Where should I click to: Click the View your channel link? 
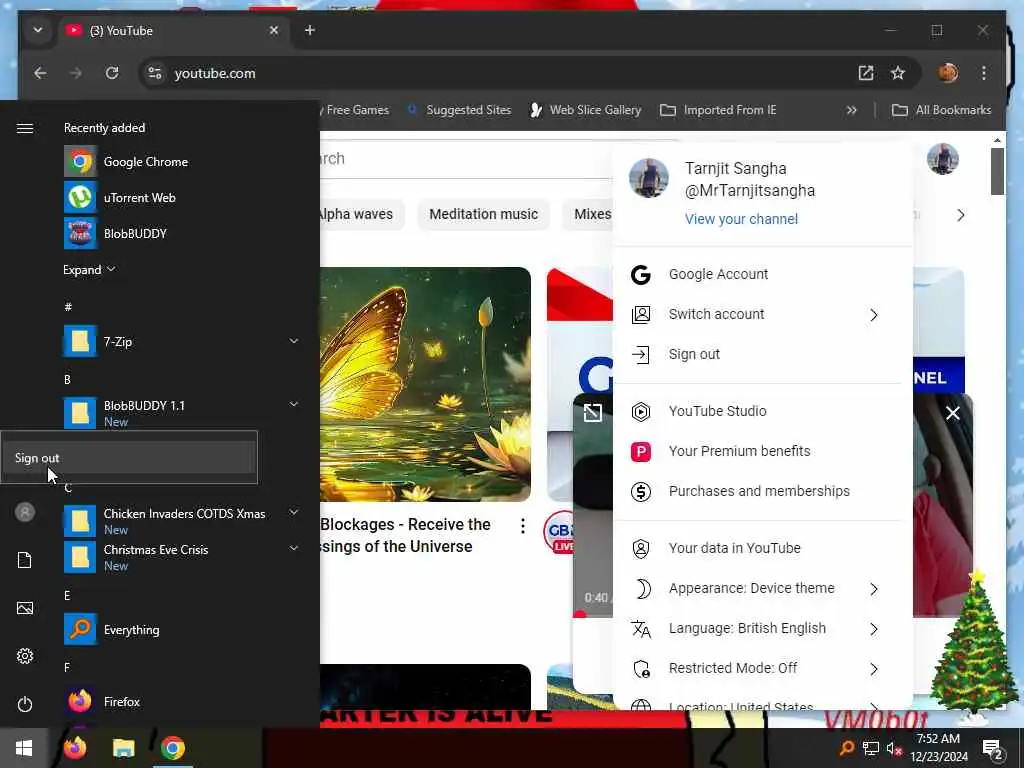pos(741,219)
